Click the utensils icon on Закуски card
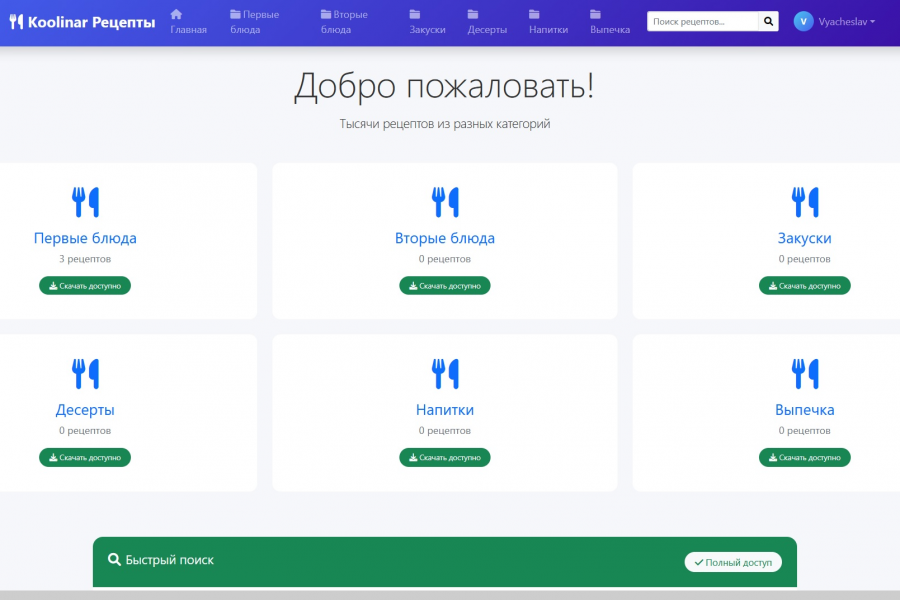 (805, 202)
